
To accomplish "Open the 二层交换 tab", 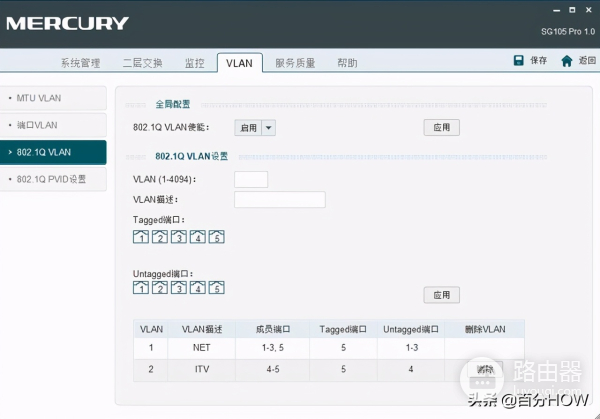I will click(142, 63).
